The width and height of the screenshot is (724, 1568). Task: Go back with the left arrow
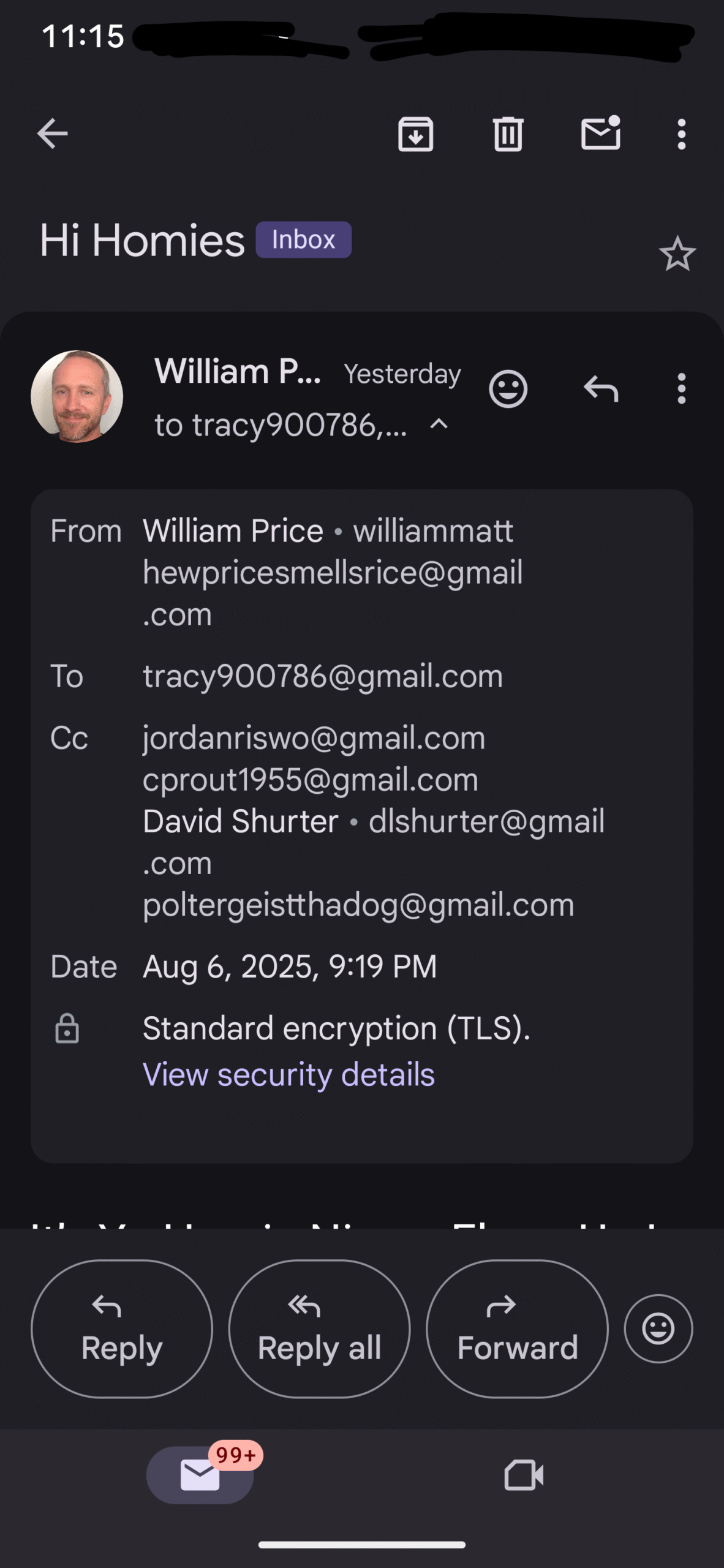(x=52, y=134)
